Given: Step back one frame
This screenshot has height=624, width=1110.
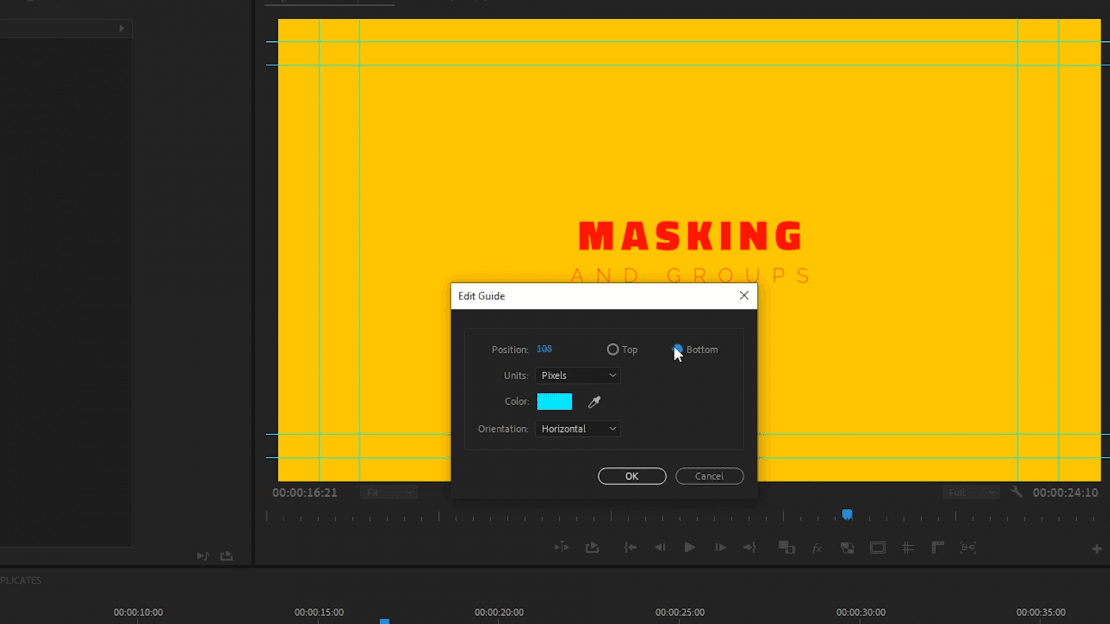Looking at the screenshot, I should (x=660, y=548).
